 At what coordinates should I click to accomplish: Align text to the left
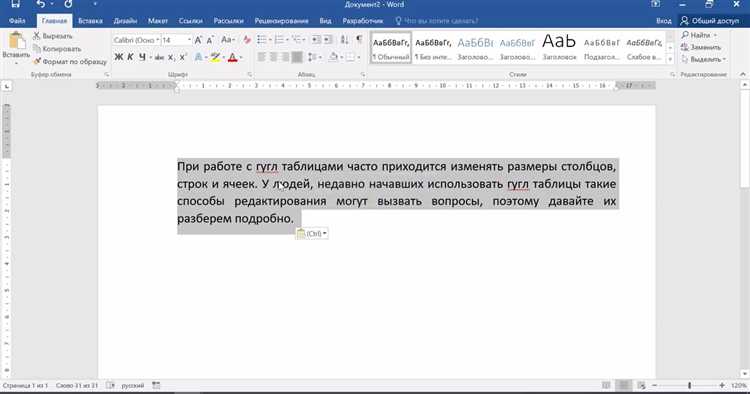coord(262,57)
